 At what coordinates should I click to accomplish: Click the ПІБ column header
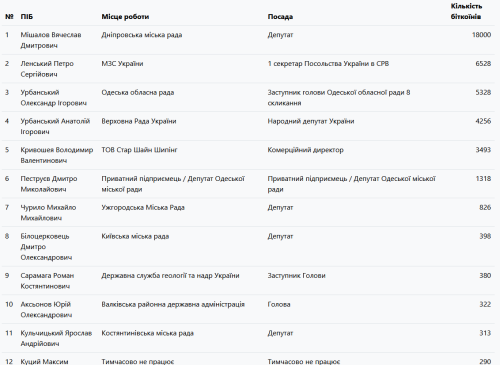coord(27,17)
